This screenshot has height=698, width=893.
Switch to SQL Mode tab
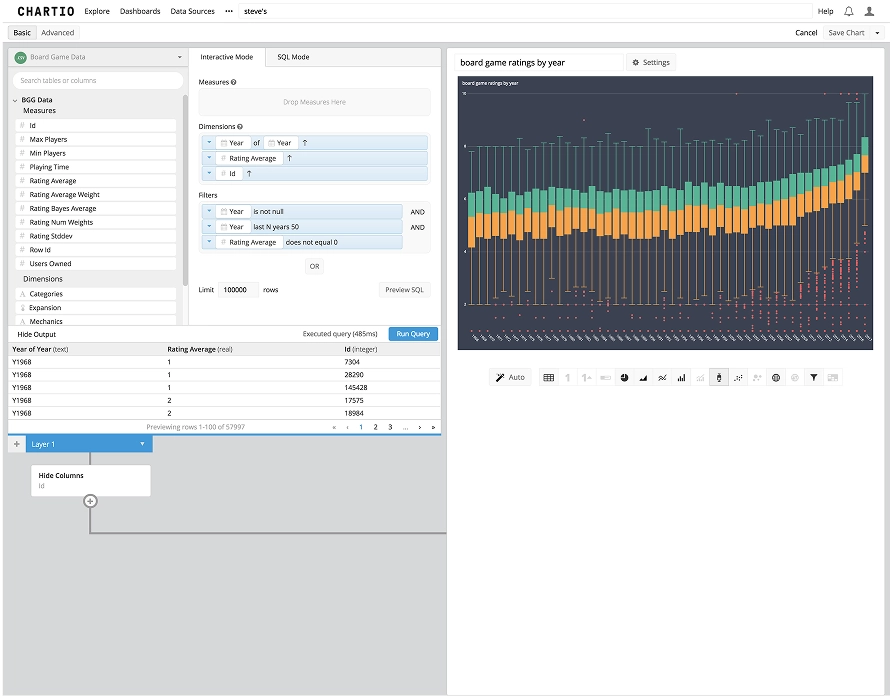coord(293,57)
